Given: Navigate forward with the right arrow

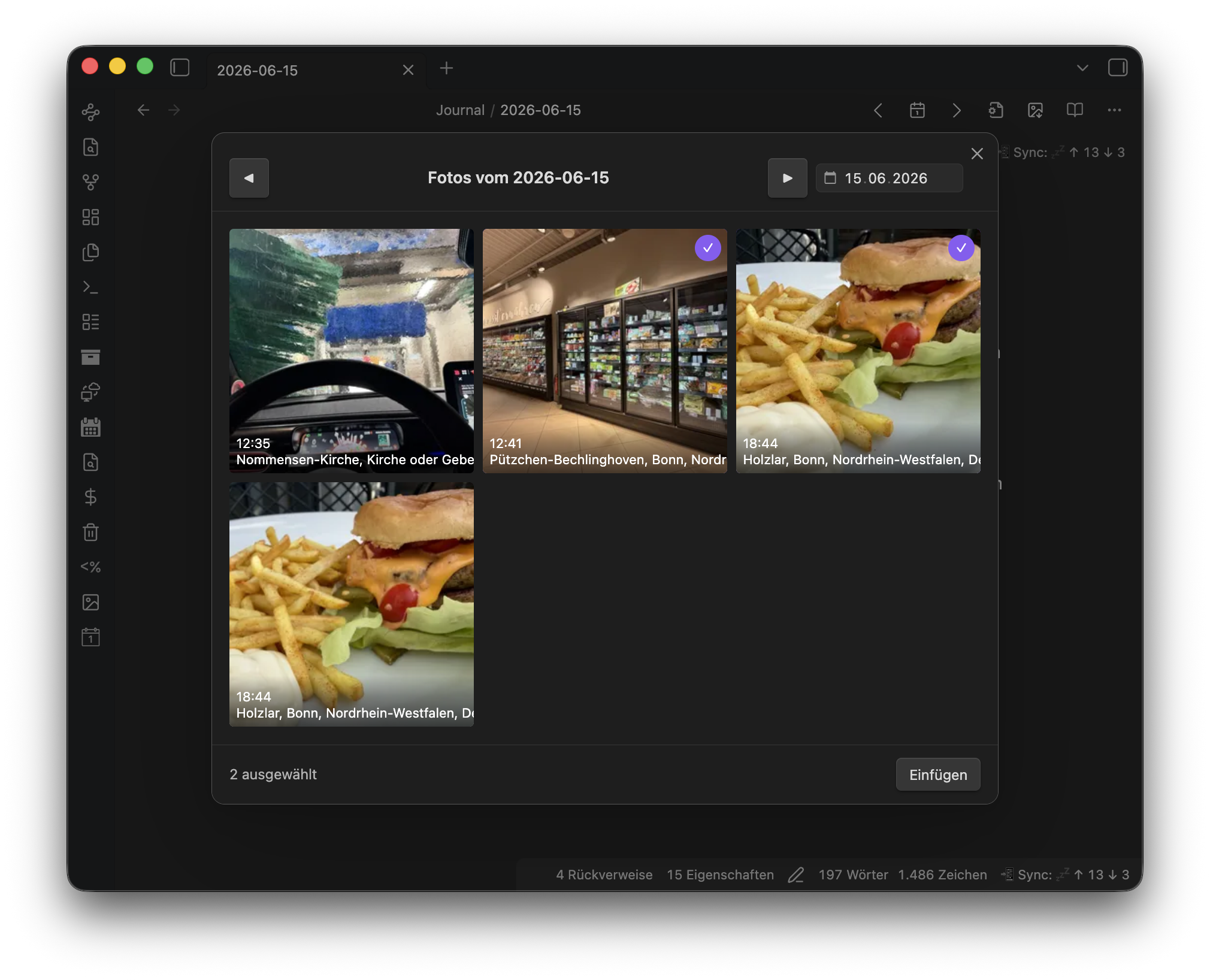Looking at the screenshot, I should [174, 110].
